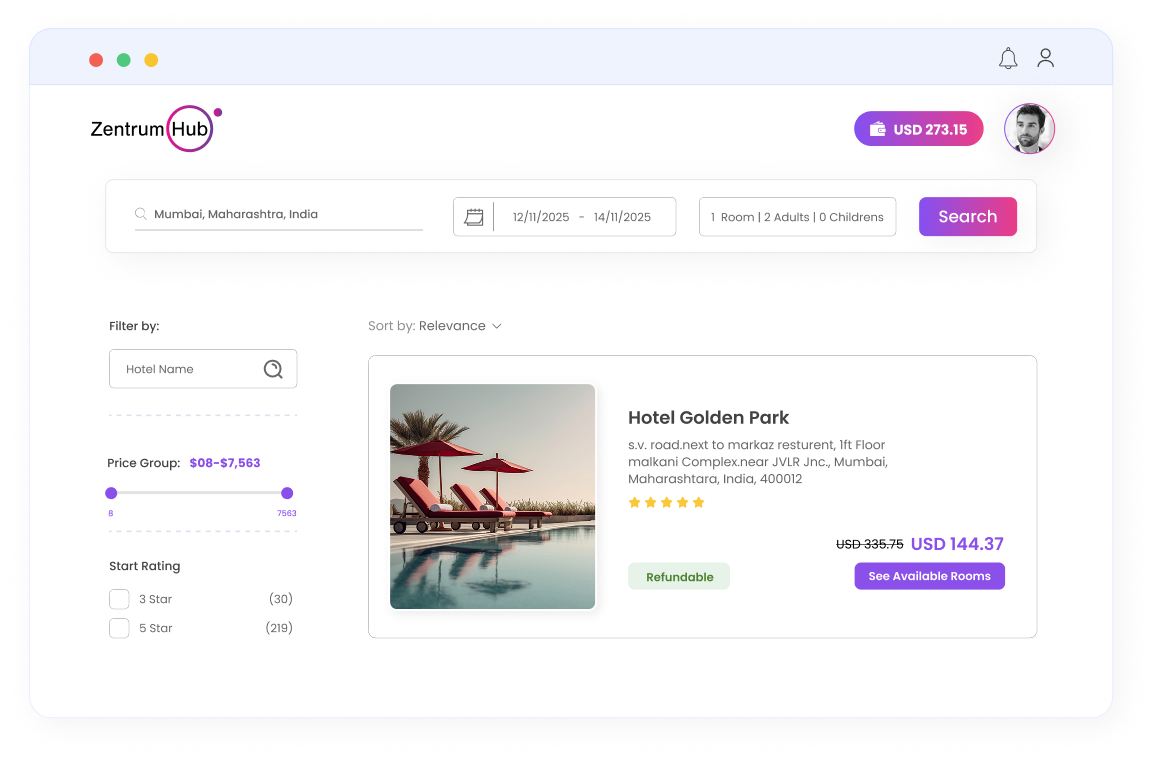Select the Filter by section heading
1156x761 pixels.
pos(136,325)
